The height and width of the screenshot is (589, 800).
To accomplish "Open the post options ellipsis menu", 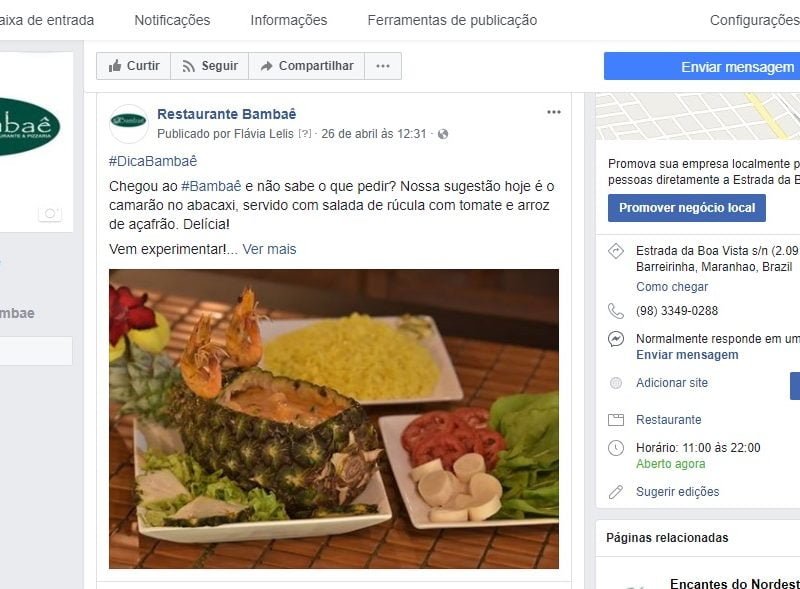I will coord(554,112).
